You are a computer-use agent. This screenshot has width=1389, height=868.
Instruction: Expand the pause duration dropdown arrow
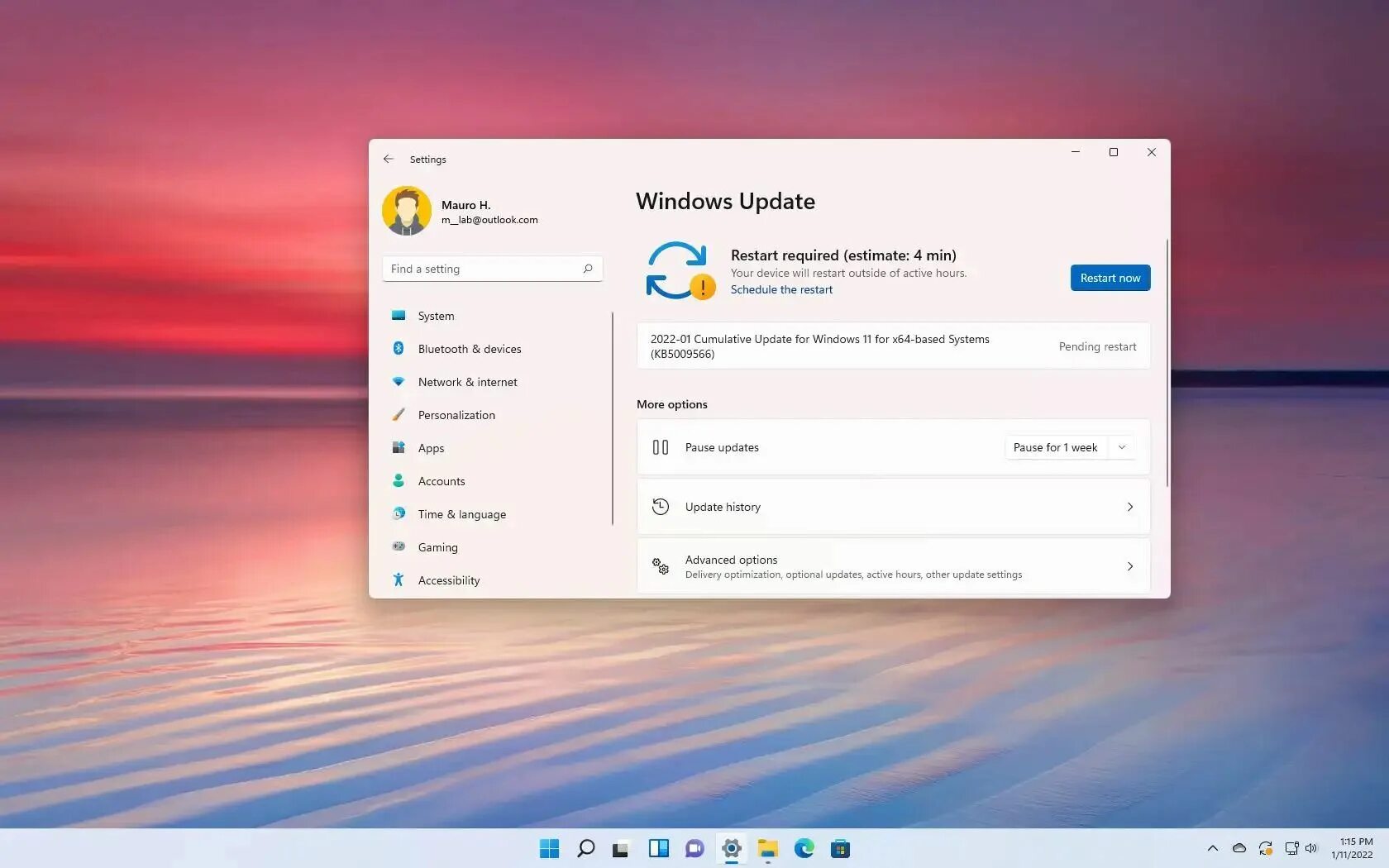coord(1122,447)
